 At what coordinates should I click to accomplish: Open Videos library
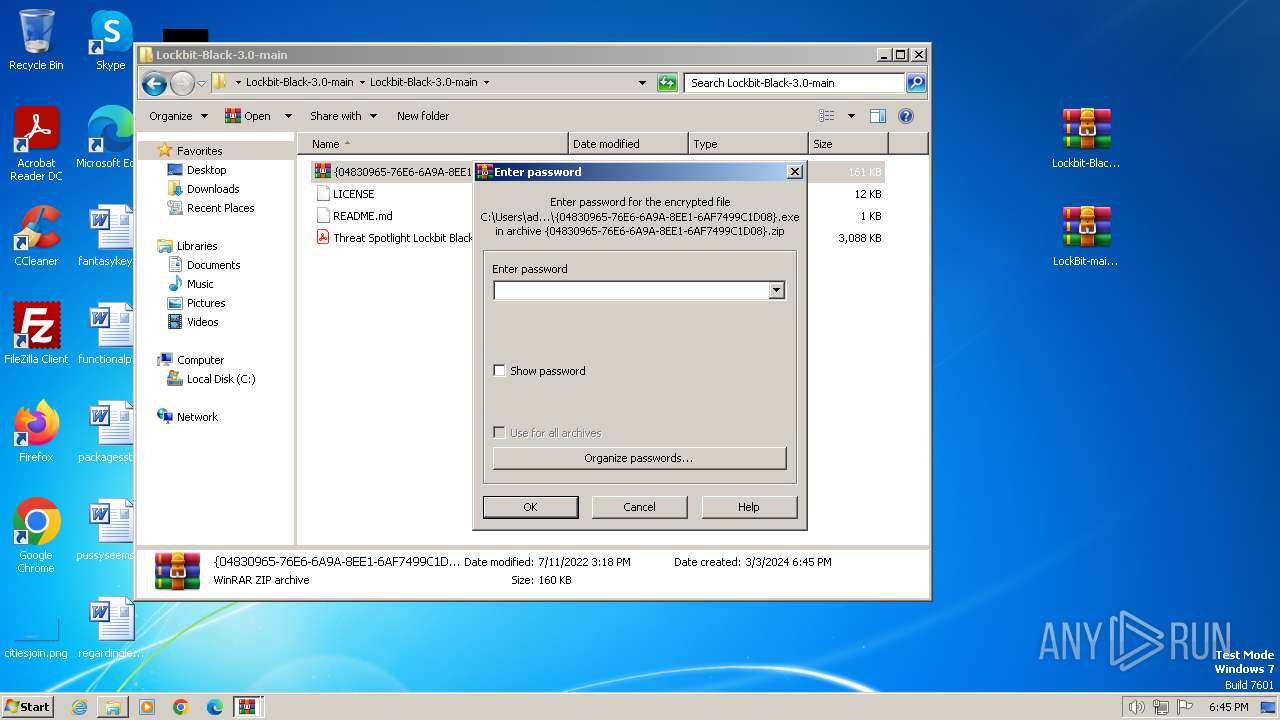tap(202, 322)
